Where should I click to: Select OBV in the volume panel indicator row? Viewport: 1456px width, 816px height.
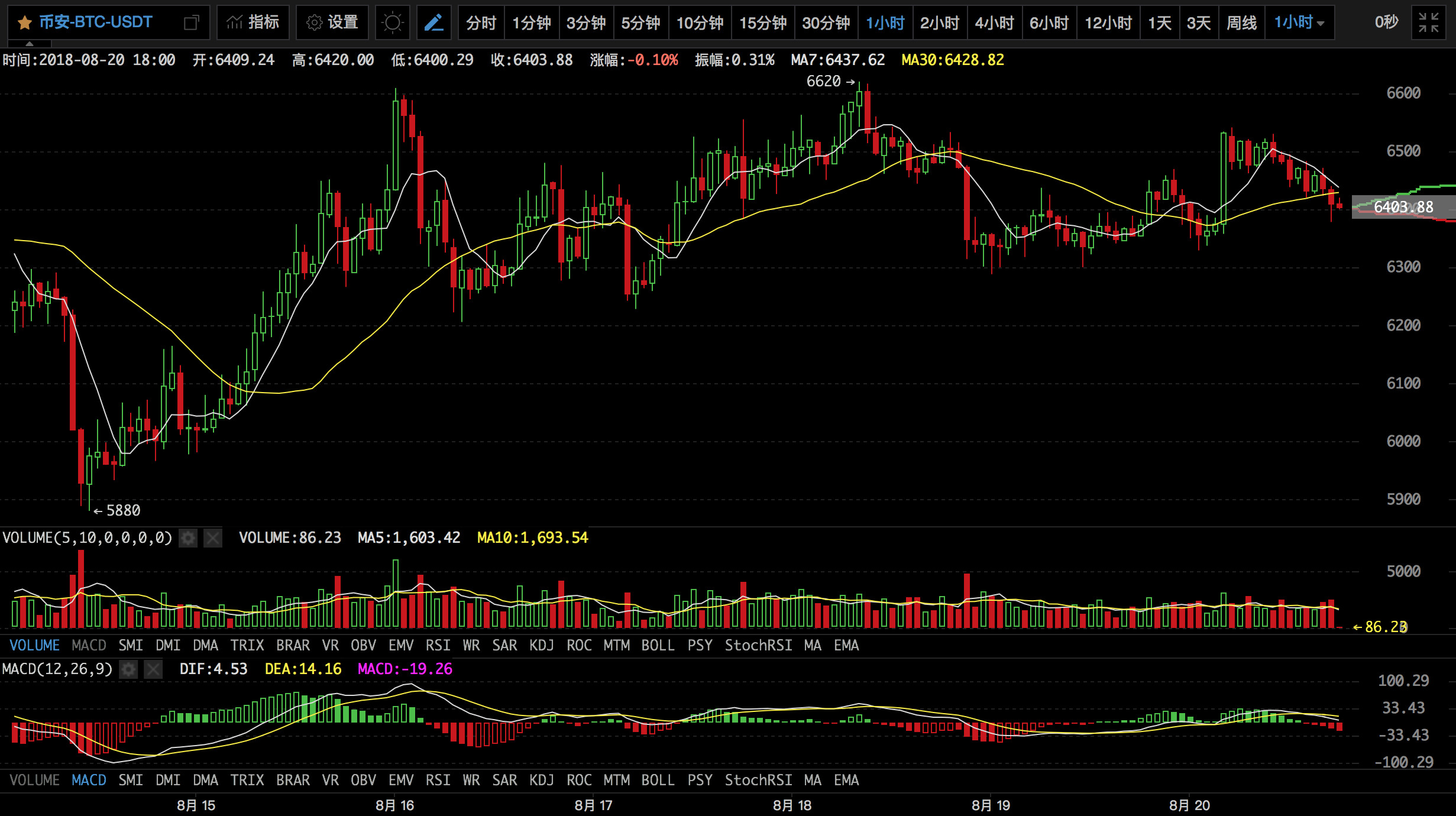point(363,645)
